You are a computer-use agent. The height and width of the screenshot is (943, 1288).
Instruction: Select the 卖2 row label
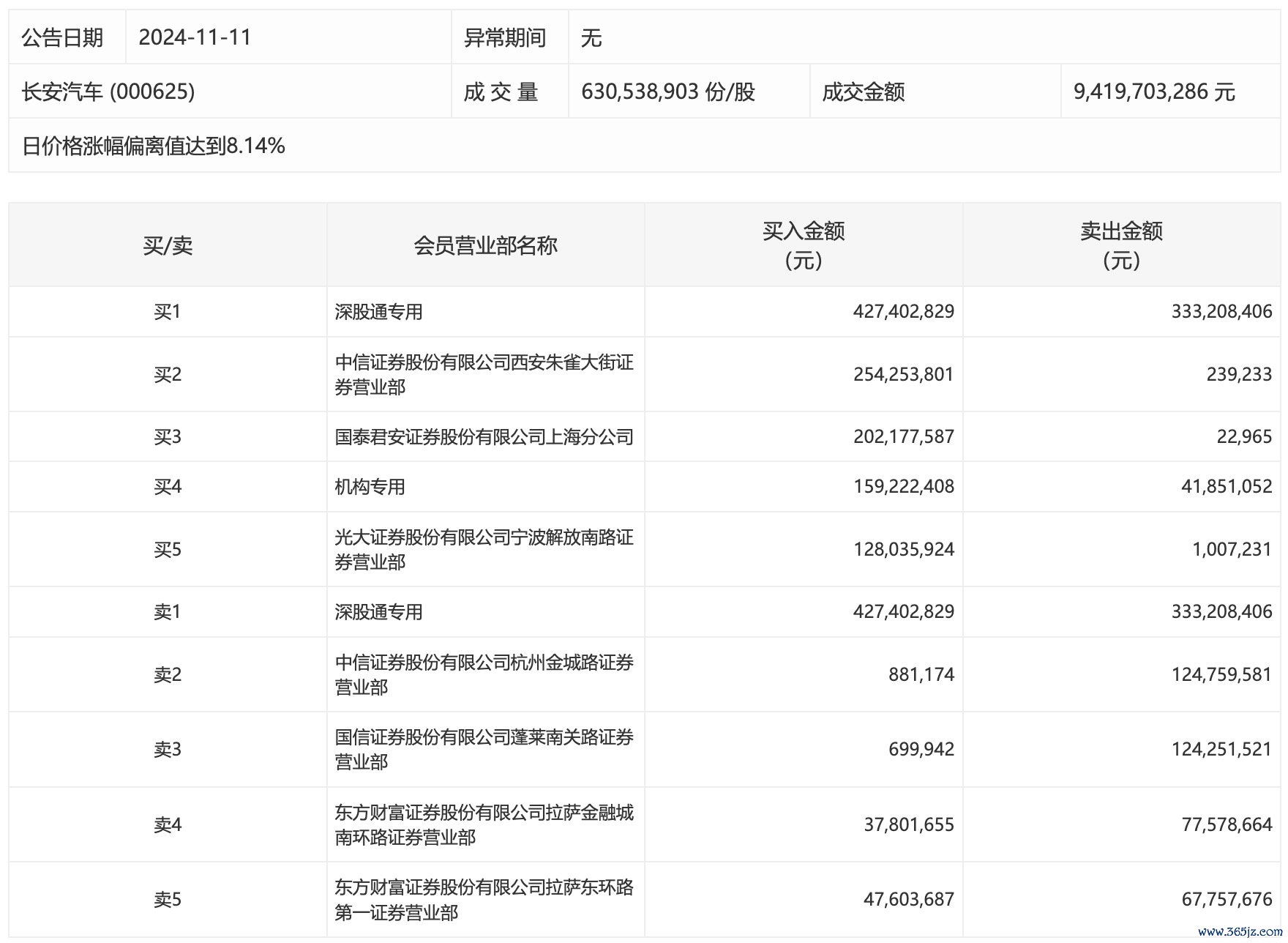pyautogui.click(x=168, y=674)
